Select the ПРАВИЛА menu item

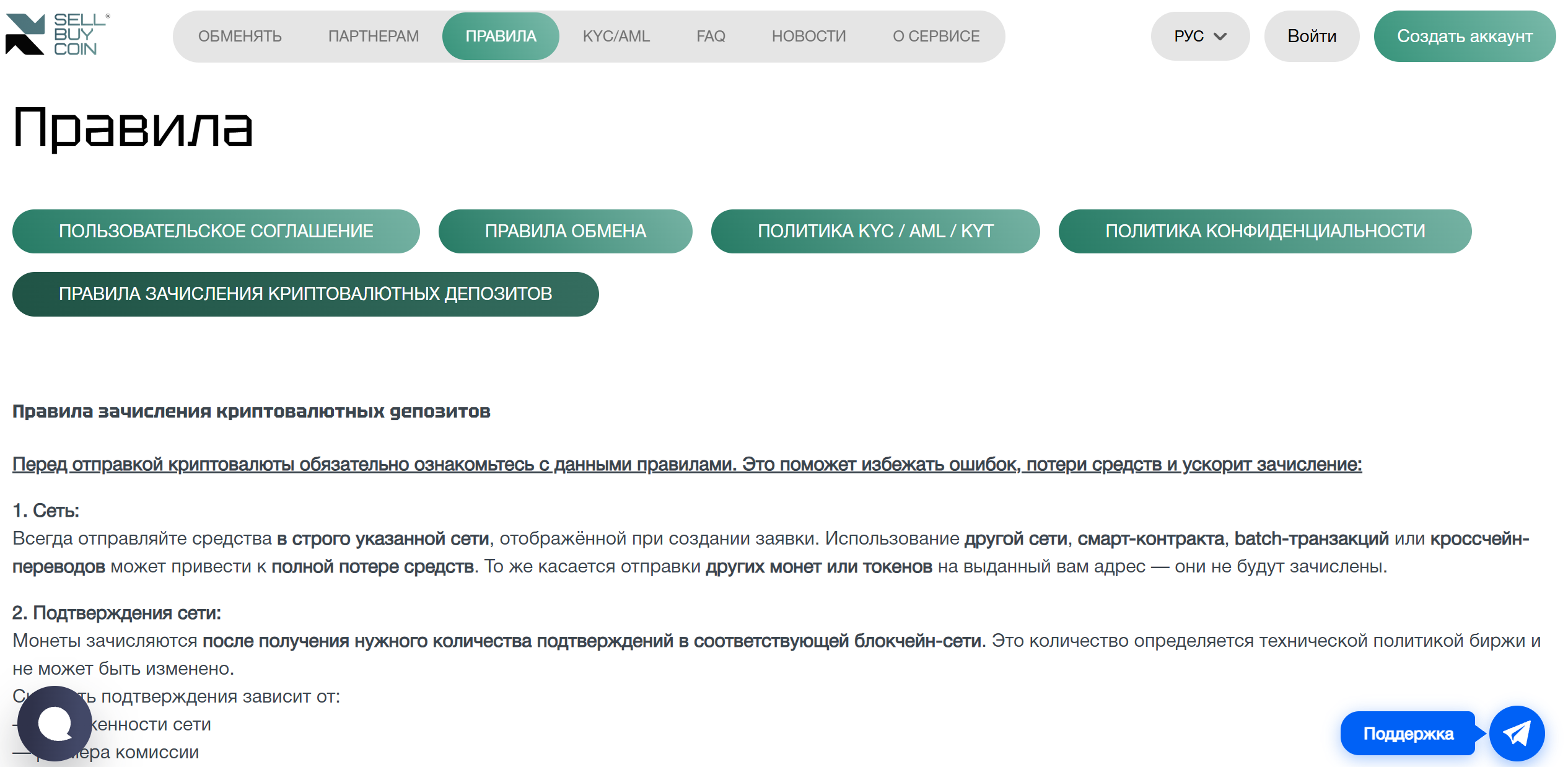501,36
